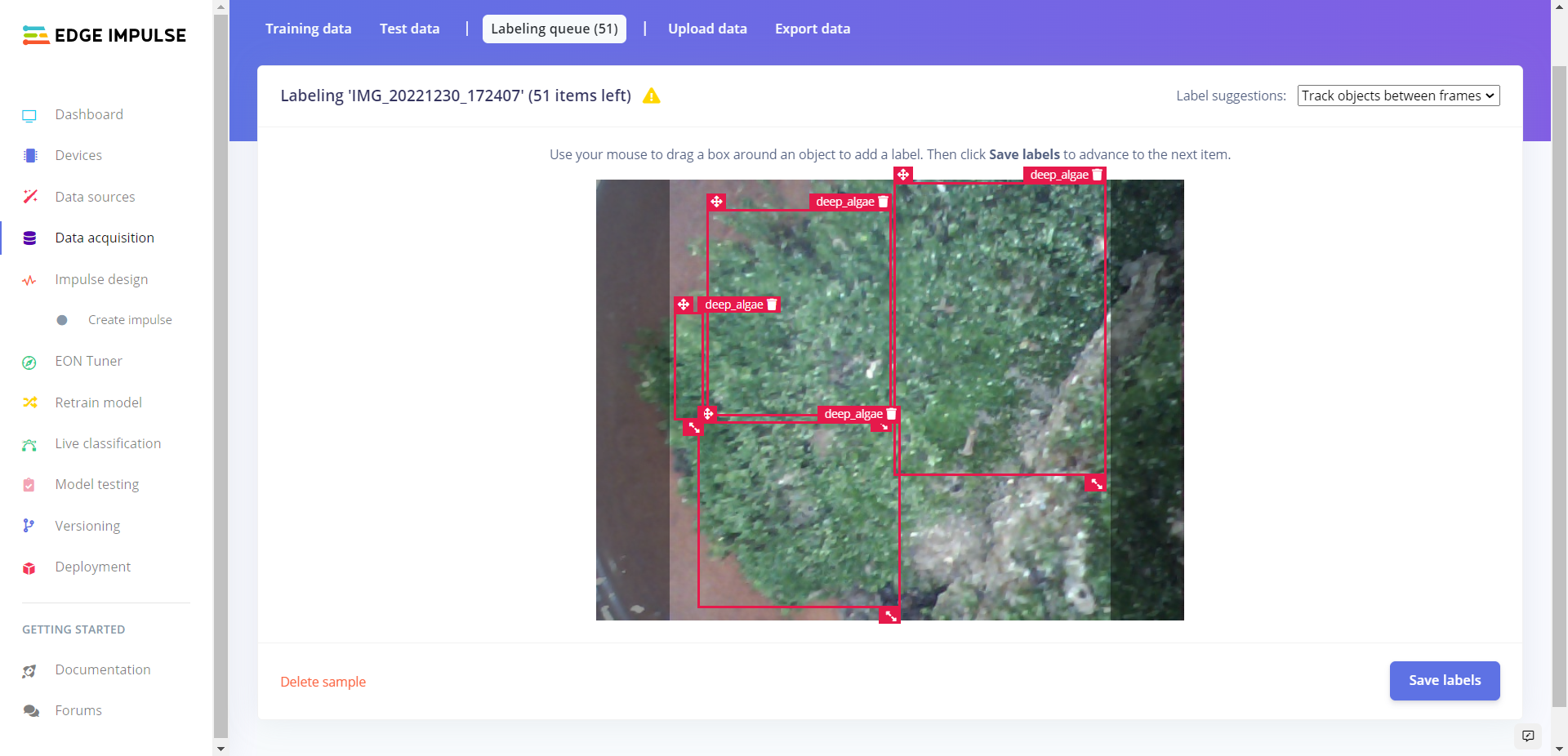The height and width of the screenshot is (756, 1568).
Task: Select the Data acquisition database icon
Action: click(x=30, y=238)
